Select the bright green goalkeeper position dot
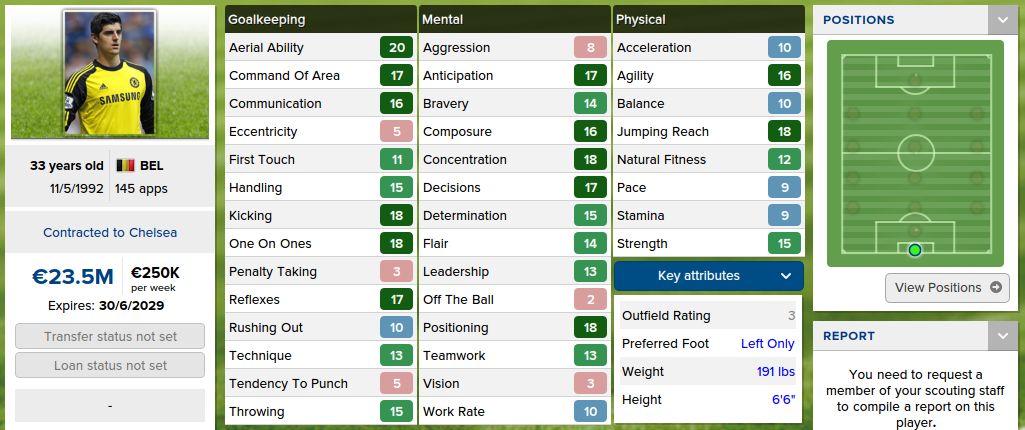This screenshot has height=430, width=1025. 914,249
